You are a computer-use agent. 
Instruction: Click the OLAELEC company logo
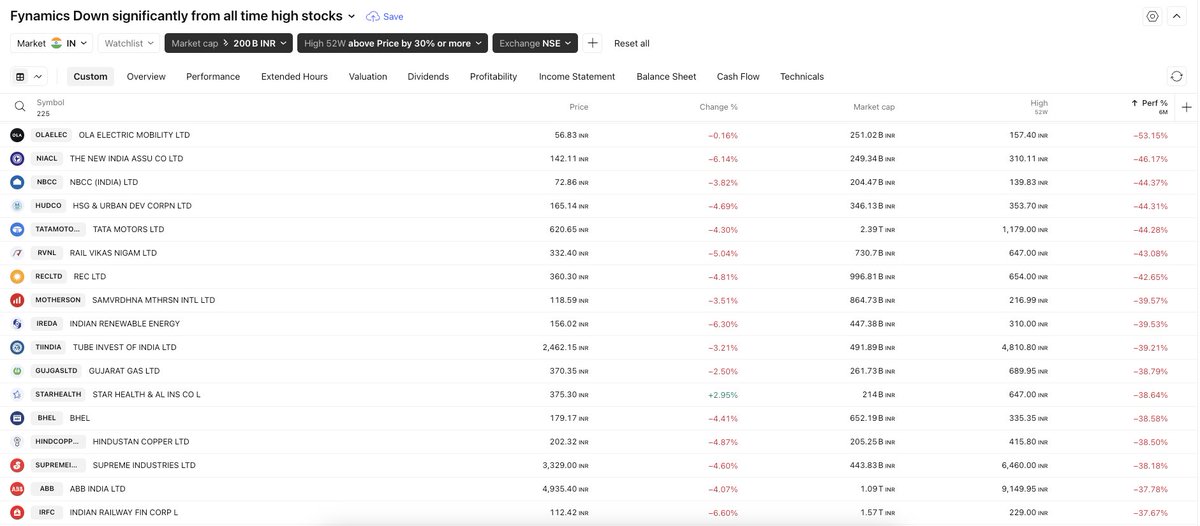click(x=17, y=135)
